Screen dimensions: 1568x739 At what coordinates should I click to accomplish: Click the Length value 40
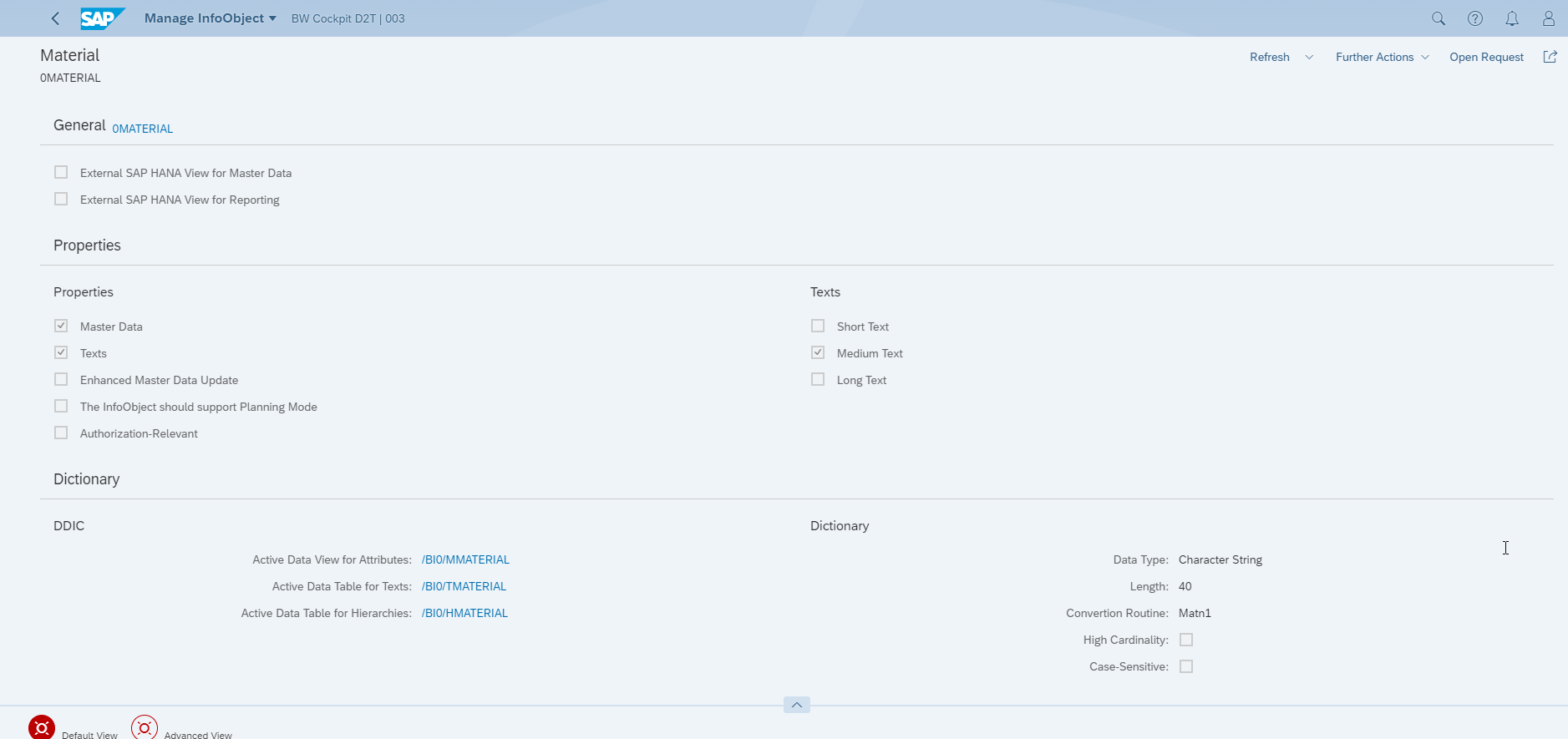(1185, 586)
